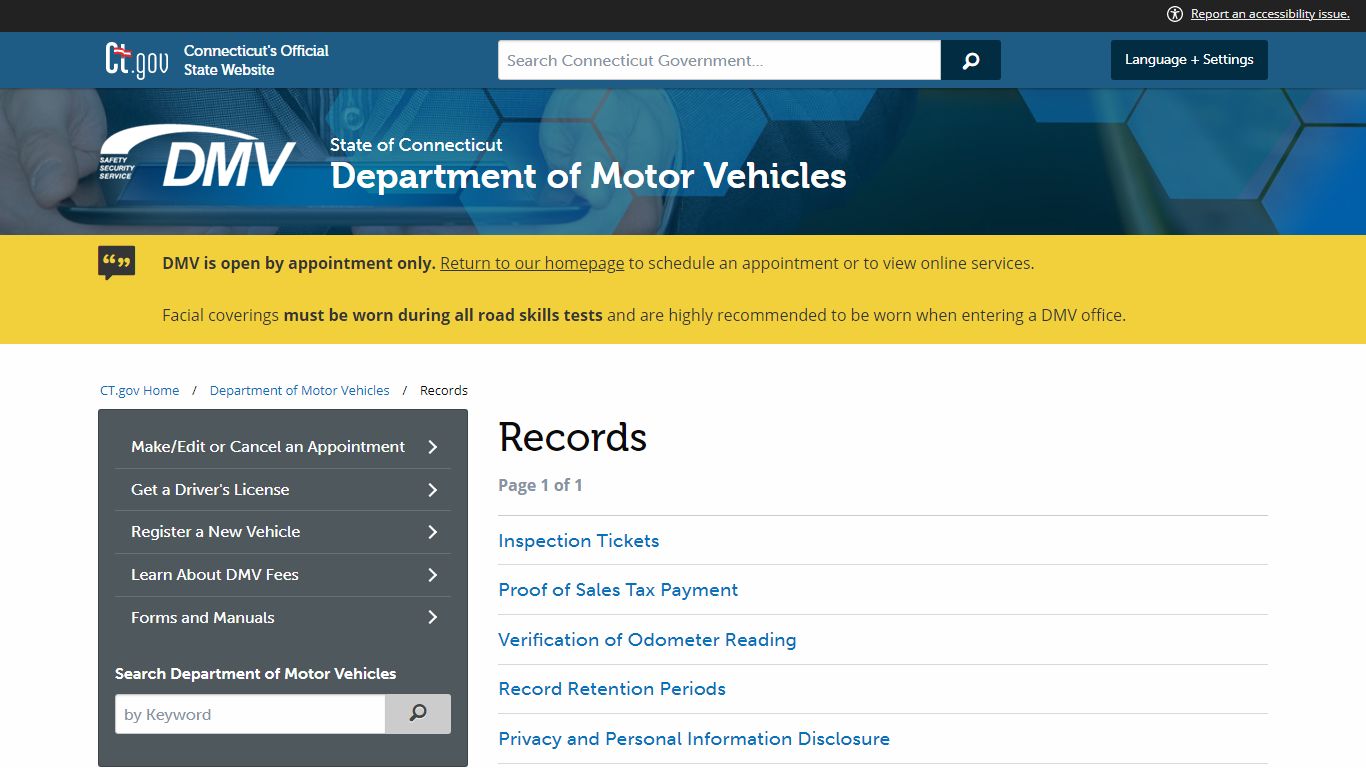Click the Page 1 of 1 text
Viewport: 1366px width, 768px height.
point(540,485)
